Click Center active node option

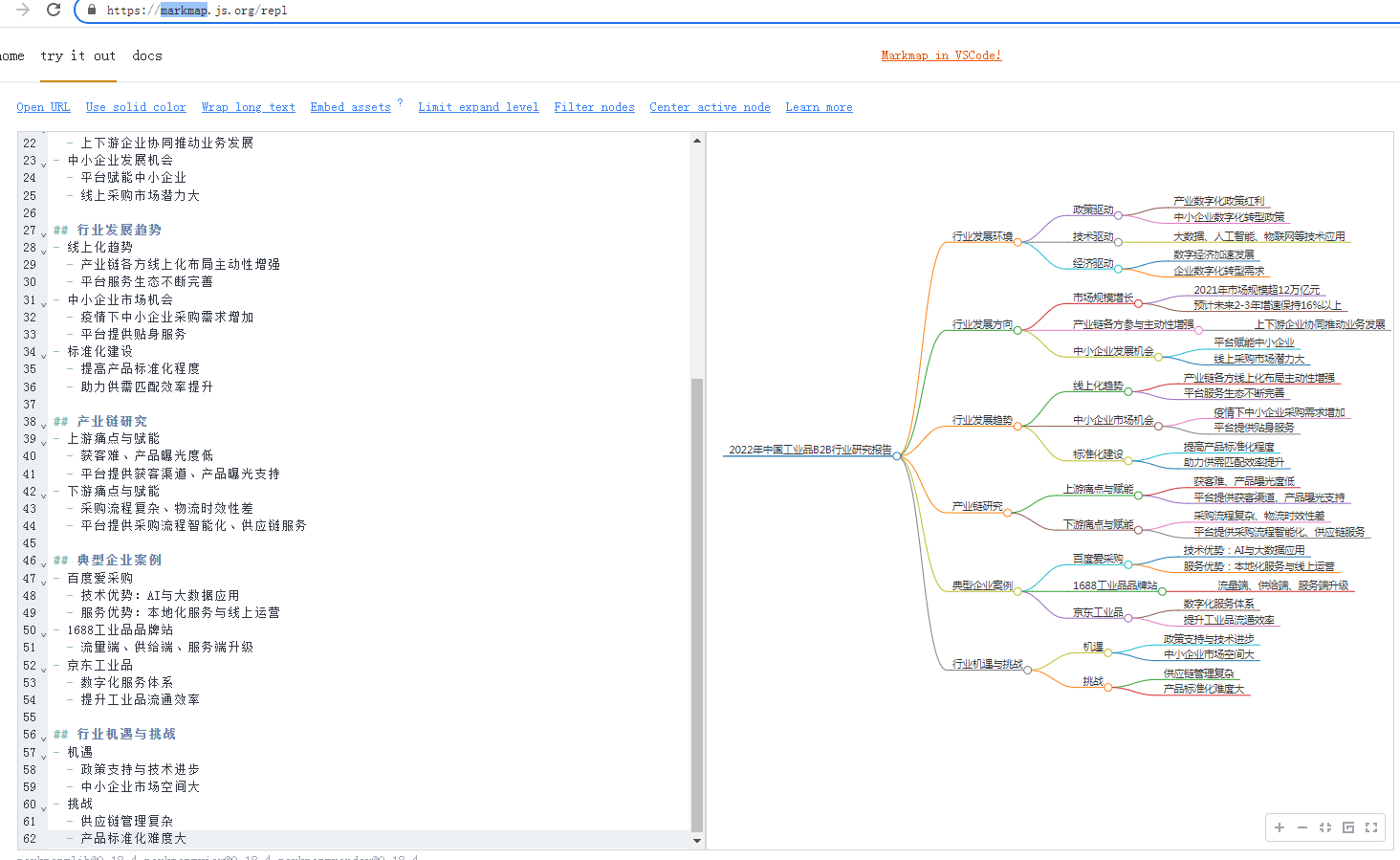tap(710, 107)
